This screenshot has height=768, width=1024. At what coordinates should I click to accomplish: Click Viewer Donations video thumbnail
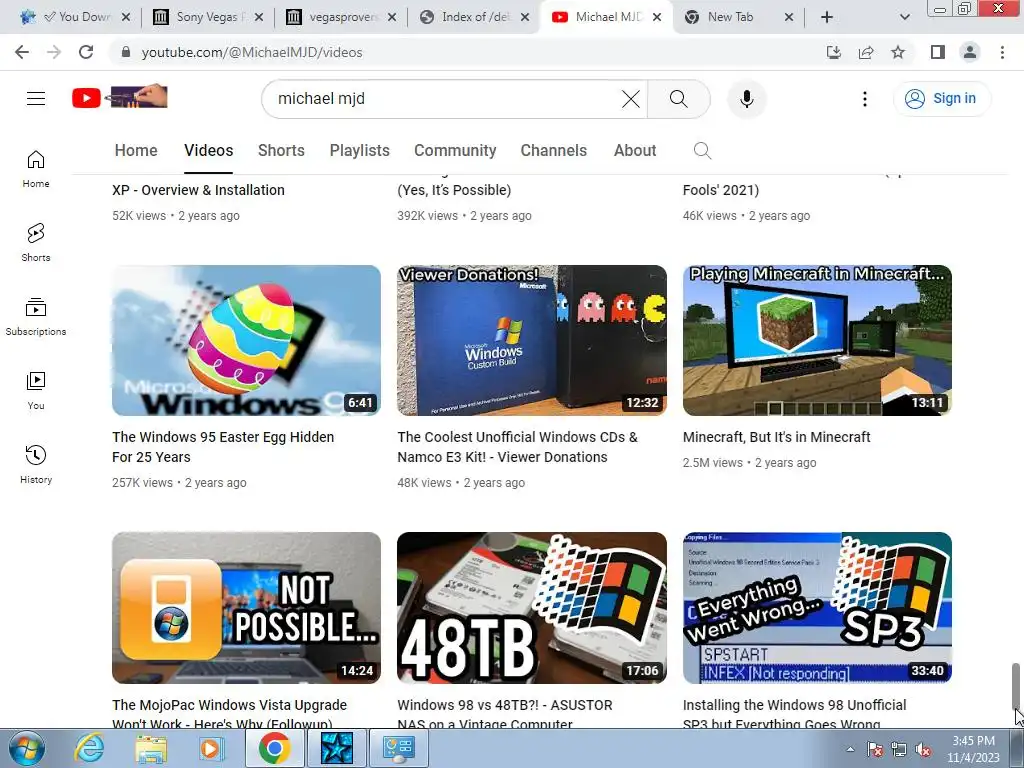tap(532, 340)
